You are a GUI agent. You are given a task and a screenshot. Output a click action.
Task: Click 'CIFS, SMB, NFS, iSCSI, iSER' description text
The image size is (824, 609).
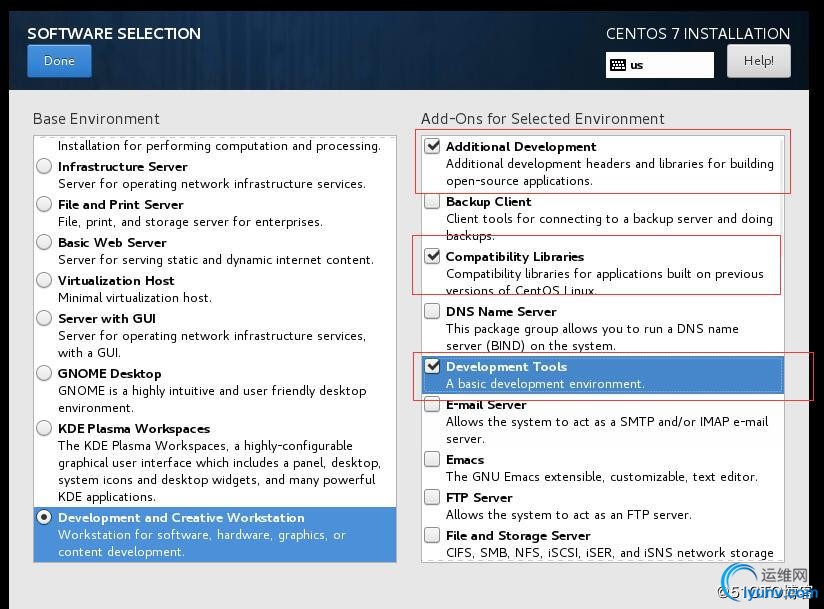(610, 553)
